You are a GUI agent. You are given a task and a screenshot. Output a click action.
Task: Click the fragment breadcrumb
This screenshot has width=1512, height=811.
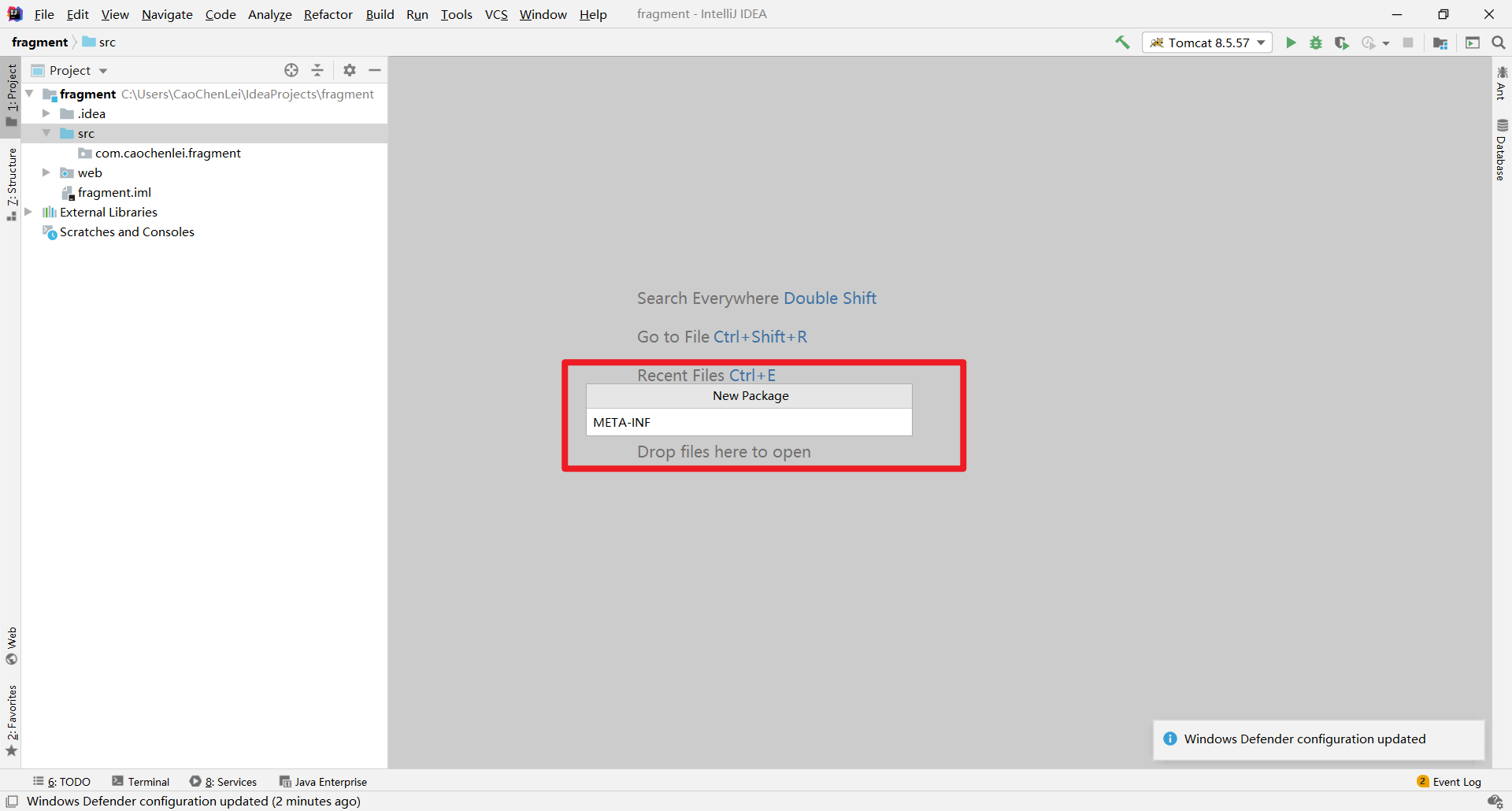[39, 43]
